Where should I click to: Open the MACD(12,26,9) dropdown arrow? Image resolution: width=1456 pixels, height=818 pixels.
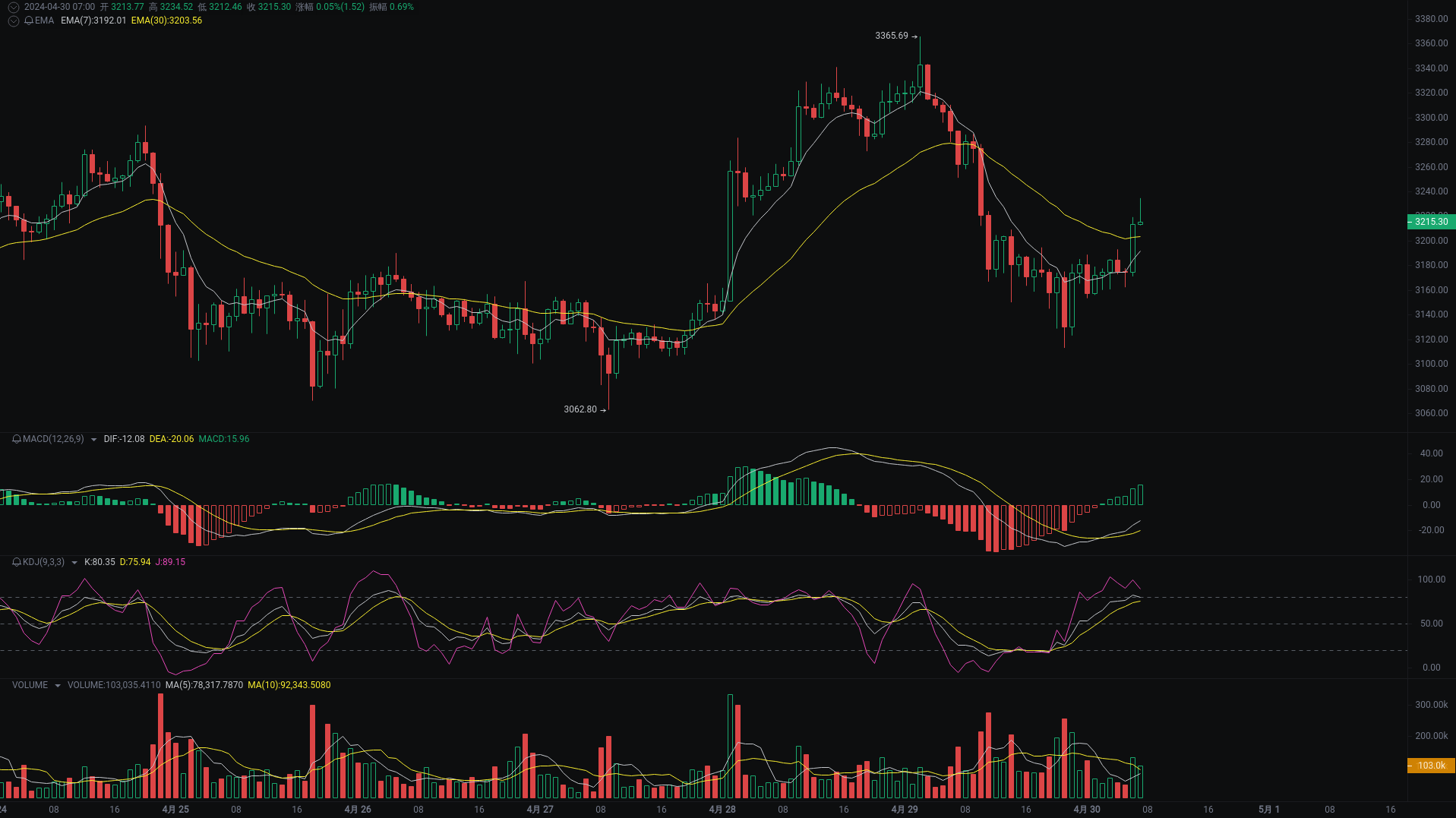[x=93, y=439]
